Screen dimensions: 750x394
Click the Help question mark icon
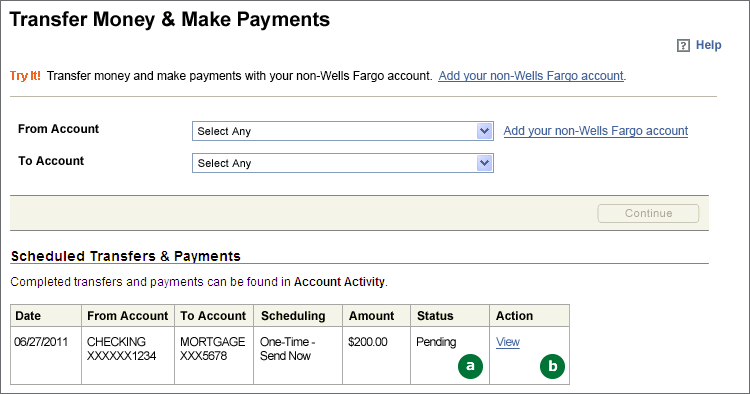pos(683,45)
